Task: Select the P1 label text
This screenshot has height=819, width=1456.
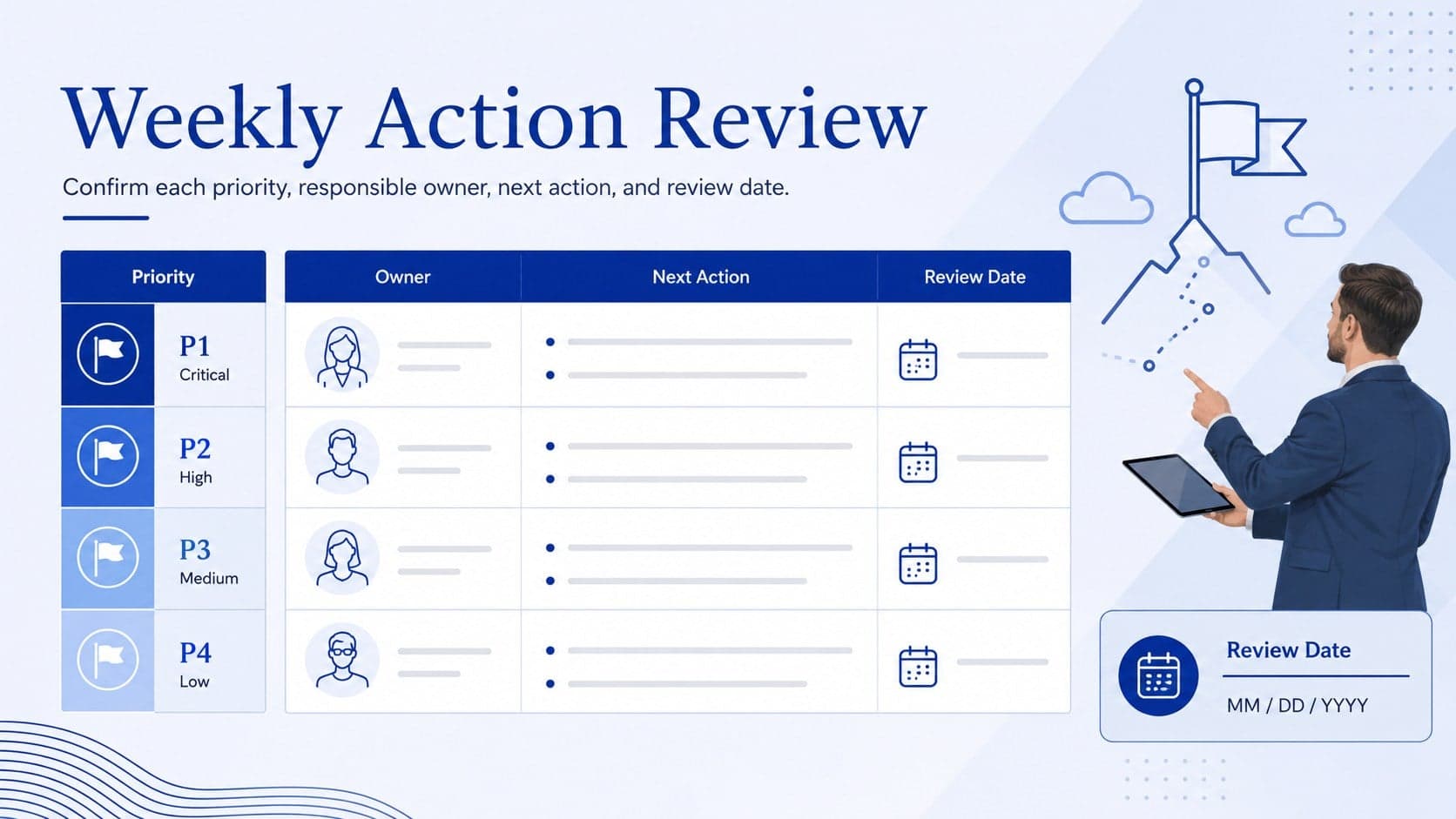Action: [x=195, y=346]
